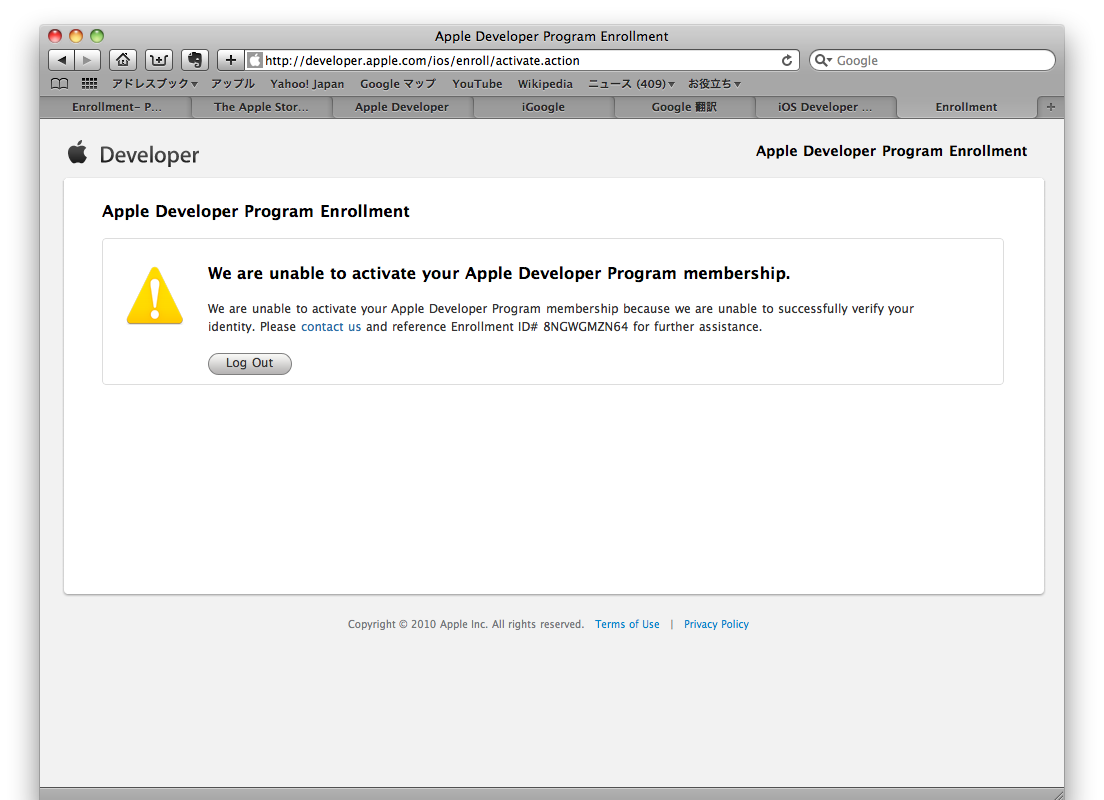This screenshot has height=800, width=1104.
Task: Click the Evernote elephant icon
Action: [x=194, y=60]
